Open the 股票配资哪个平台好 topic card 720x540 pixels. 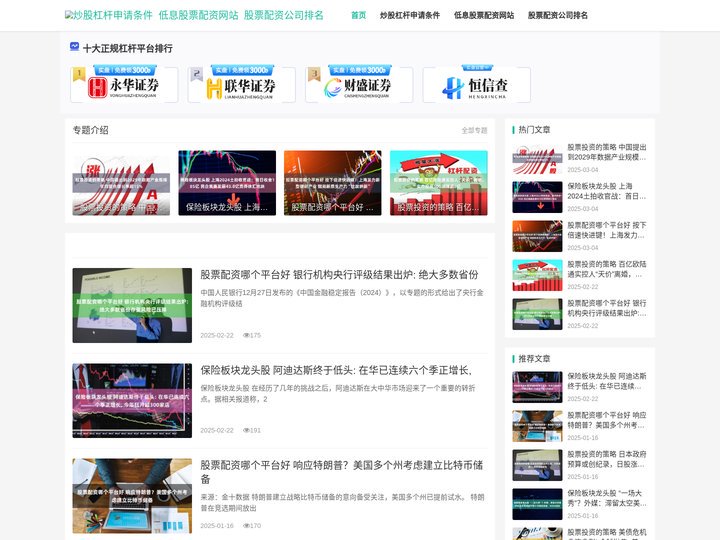tap(332, 183)
